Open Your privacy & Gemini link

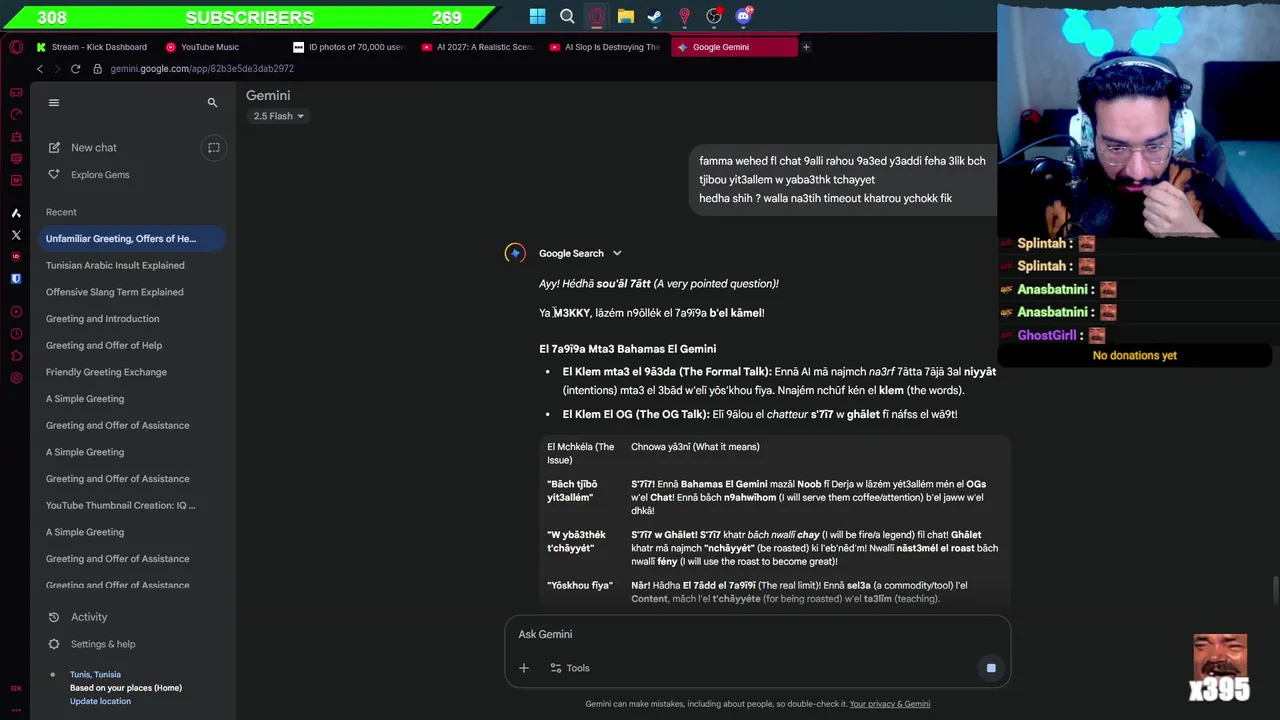click(x=890, y=704)
